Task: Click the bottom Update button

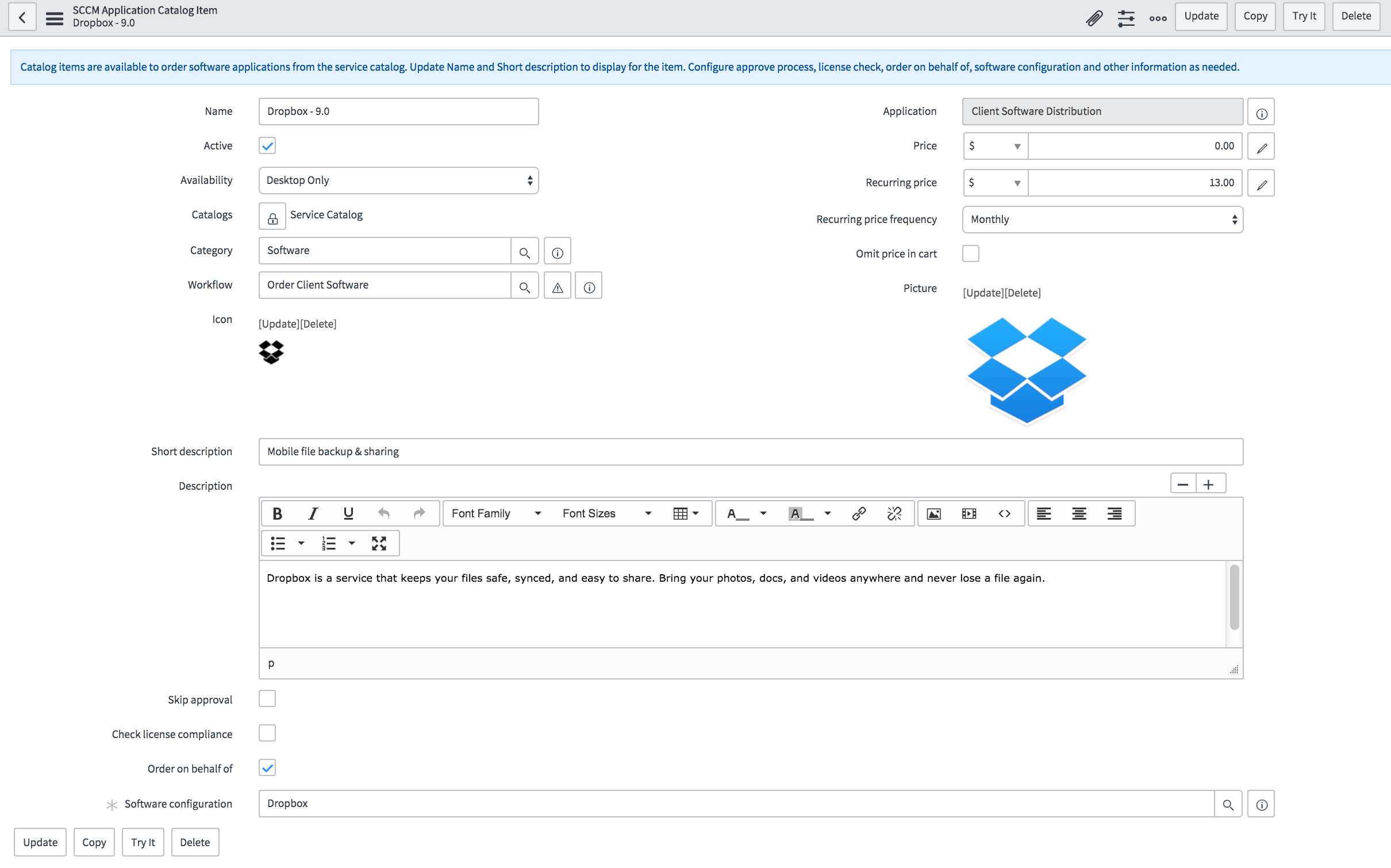Action: point(40,842)
